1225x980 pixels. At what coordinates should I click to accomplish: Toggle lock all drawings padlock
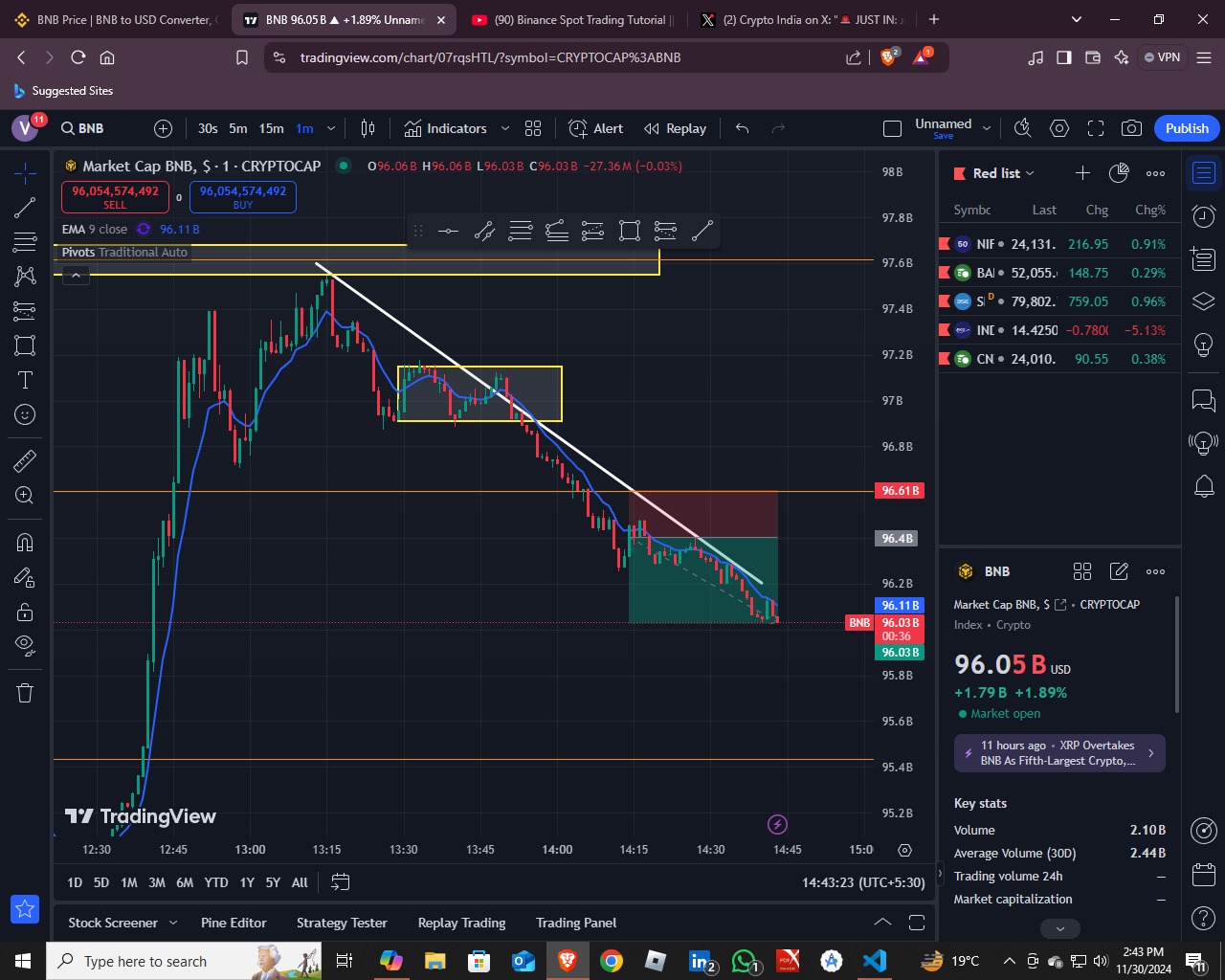tap(25, 612)
